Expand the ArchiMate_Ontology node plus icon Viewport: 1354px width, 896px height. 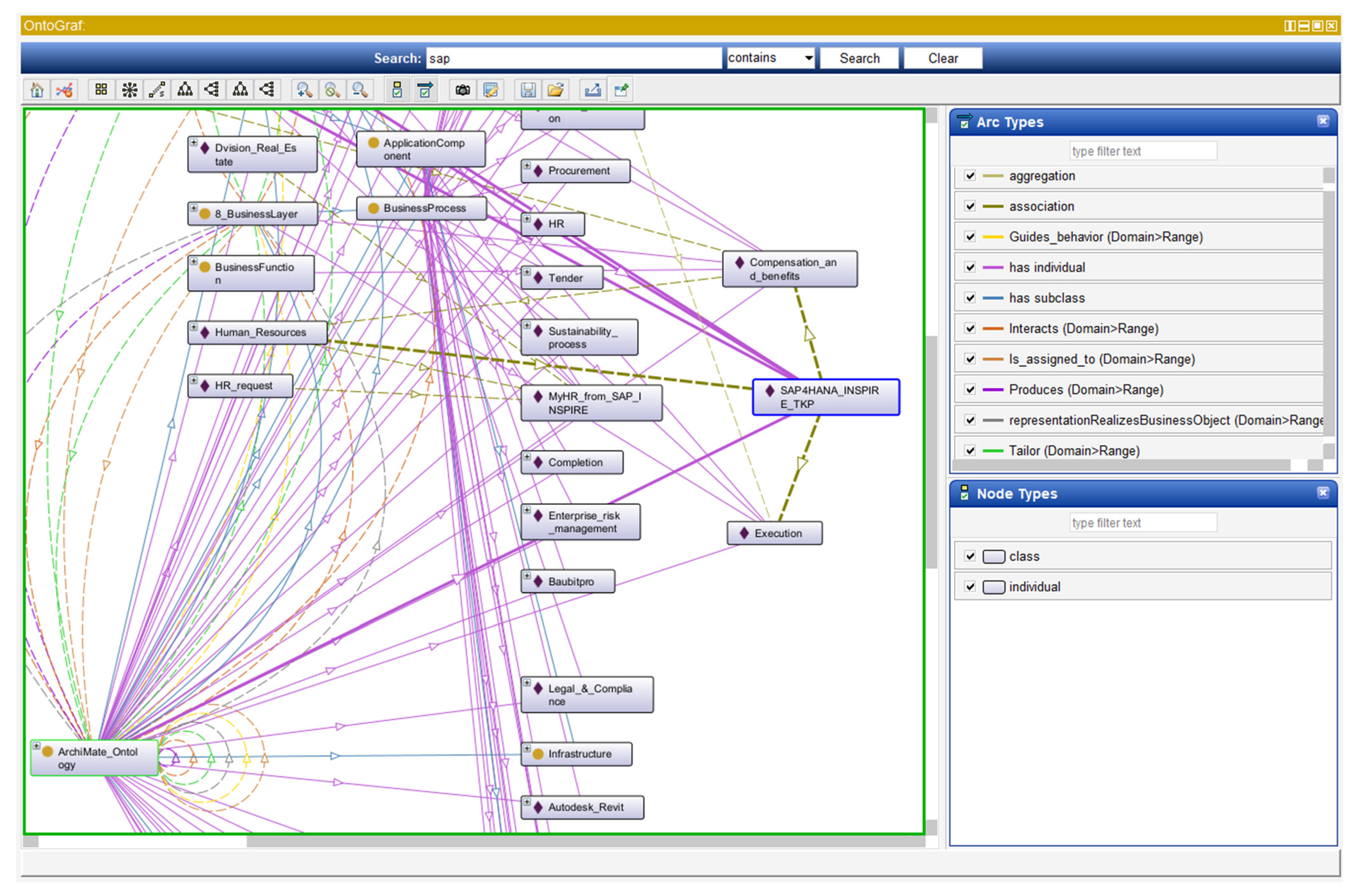click(37, 746)
